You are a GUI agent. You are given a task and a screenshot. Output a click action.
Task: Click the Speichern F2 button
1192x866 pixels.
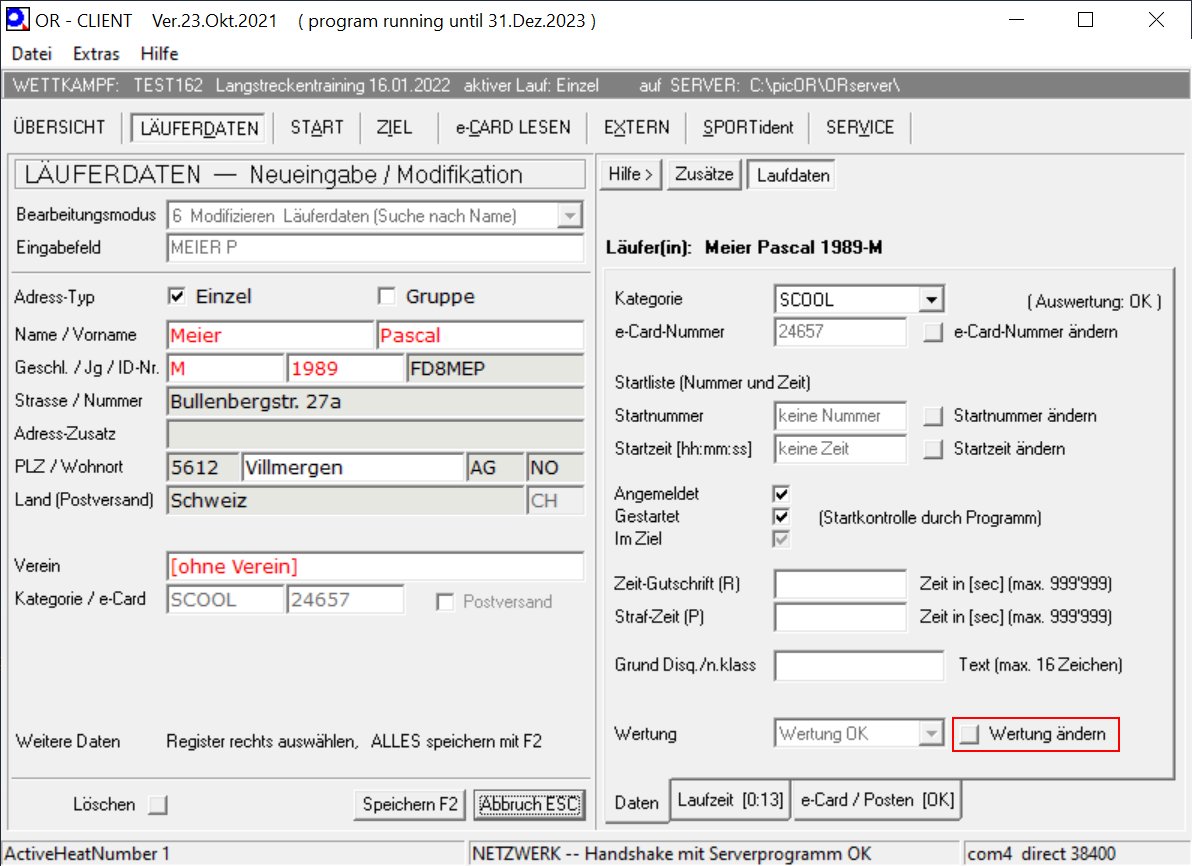point(410,805)
